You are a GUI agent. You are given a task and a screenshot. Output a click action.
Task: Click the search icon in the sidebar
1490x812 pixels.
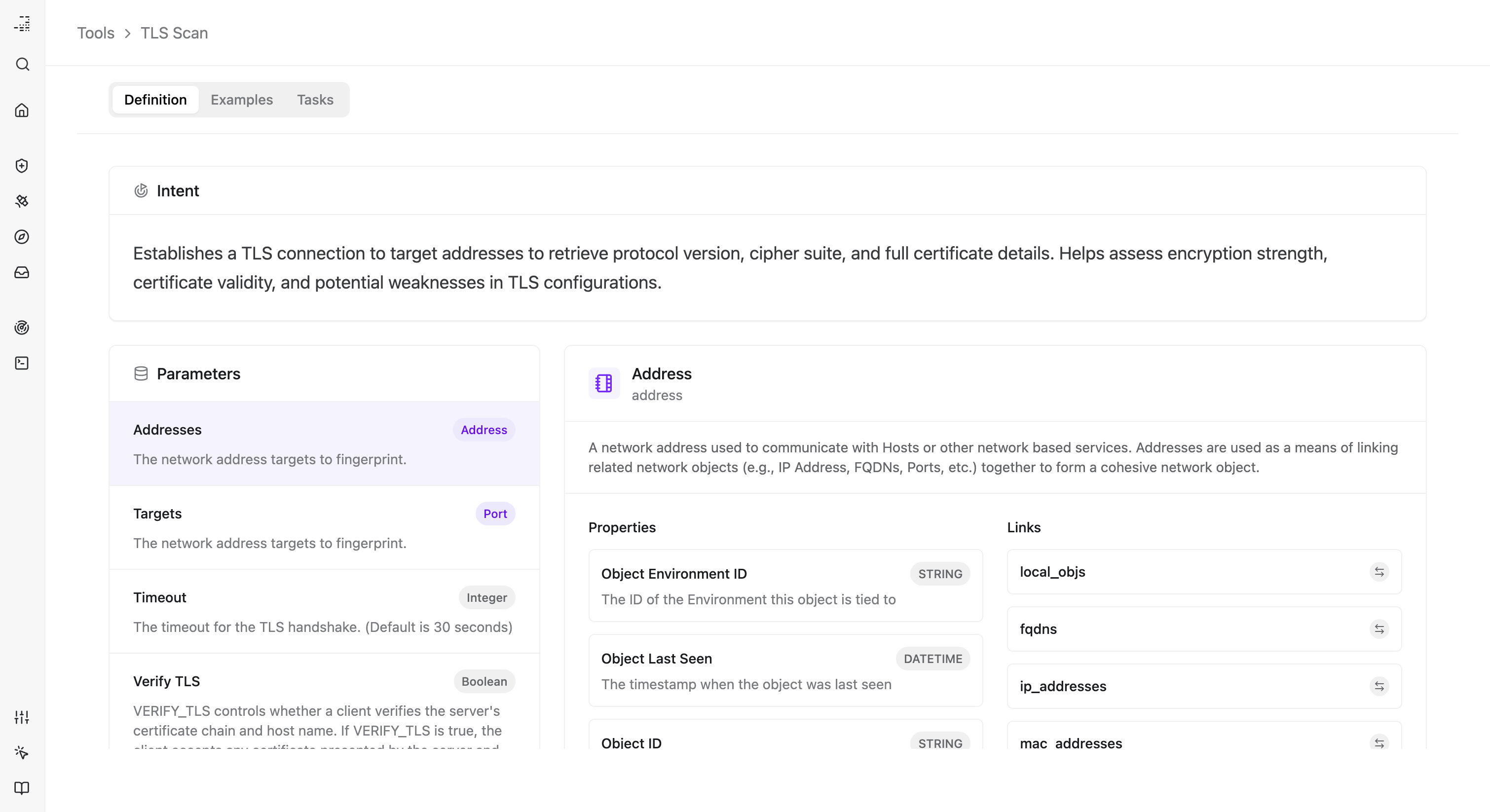pos(22,64)
